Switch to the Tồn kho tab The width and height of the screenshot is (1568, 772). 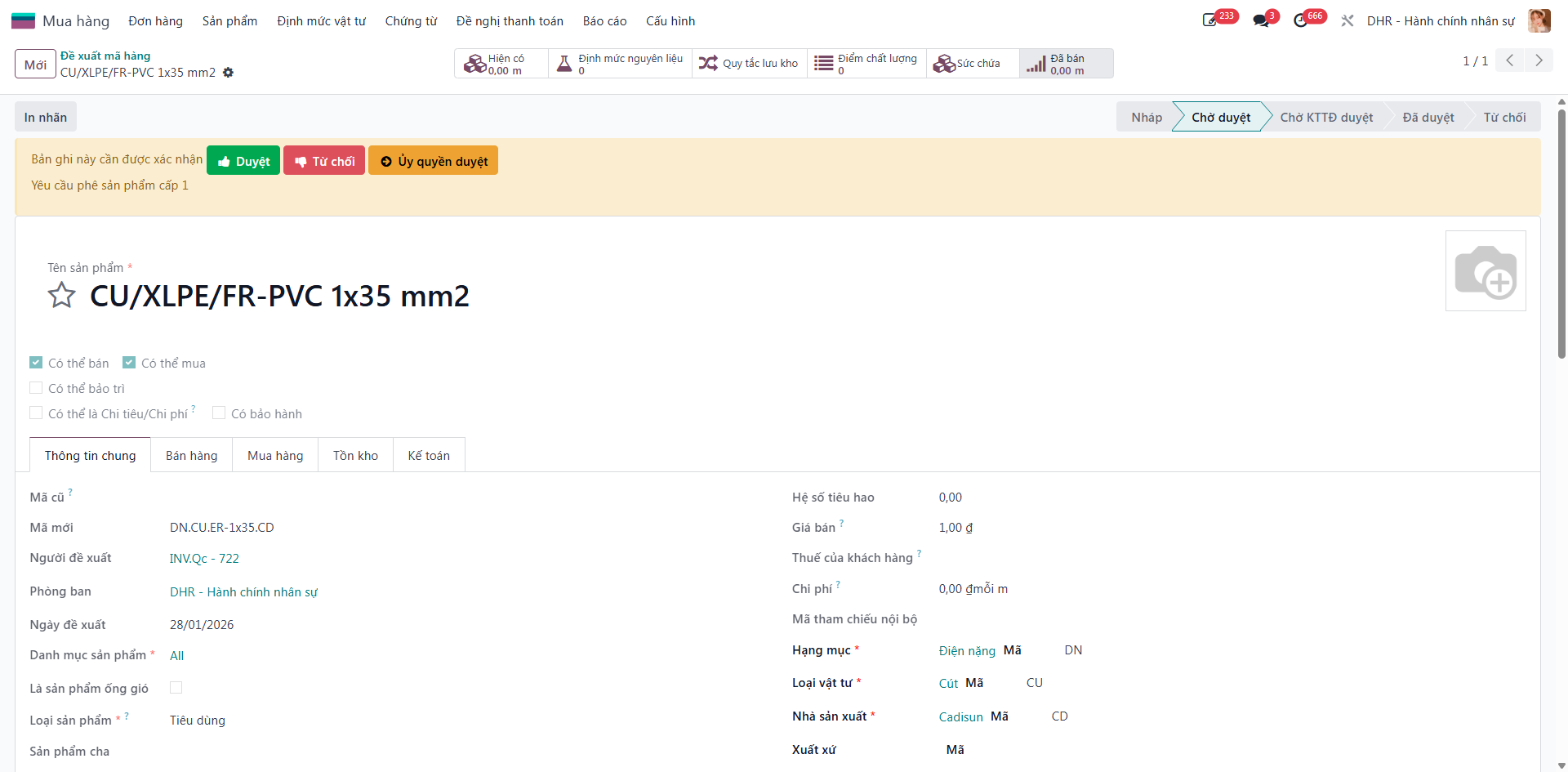[355, 455]
